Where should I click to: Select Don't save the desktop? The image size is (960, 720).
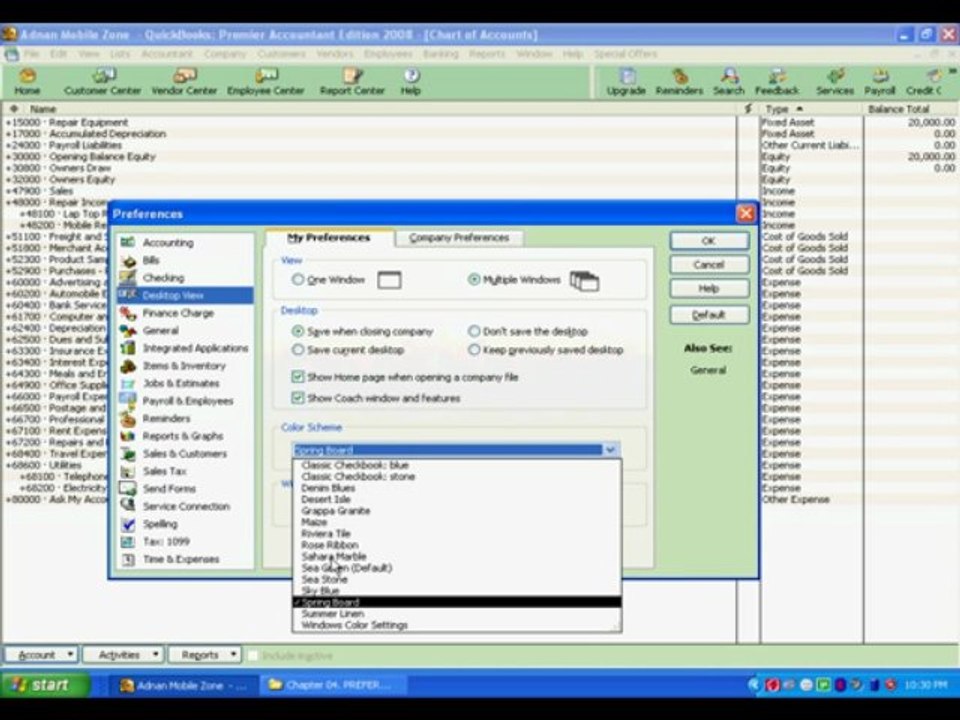[x=474, y=331]
